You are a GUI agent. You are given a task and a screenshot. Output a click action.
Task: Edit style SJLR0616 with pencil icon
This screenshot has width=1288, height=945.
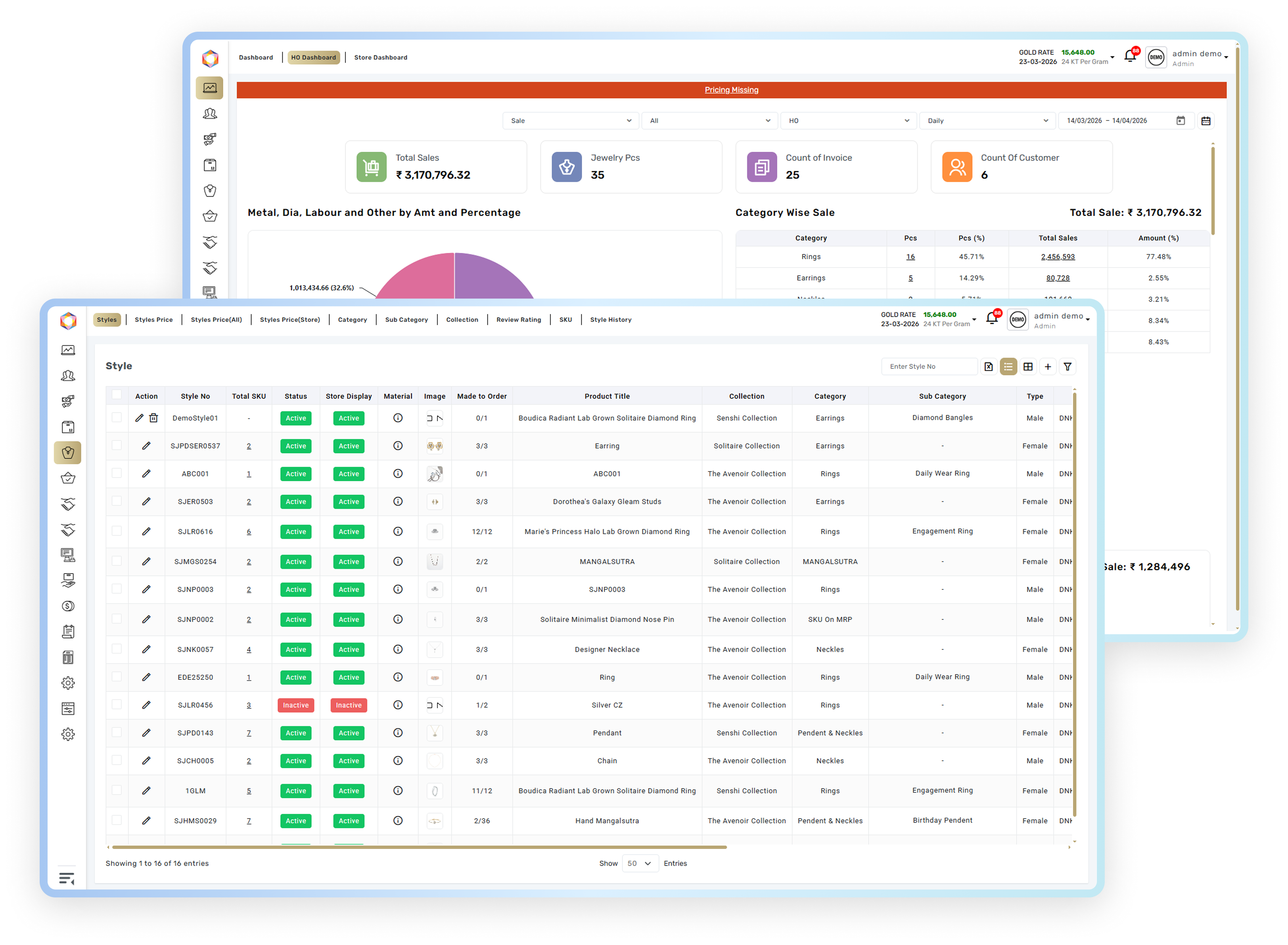146,532
